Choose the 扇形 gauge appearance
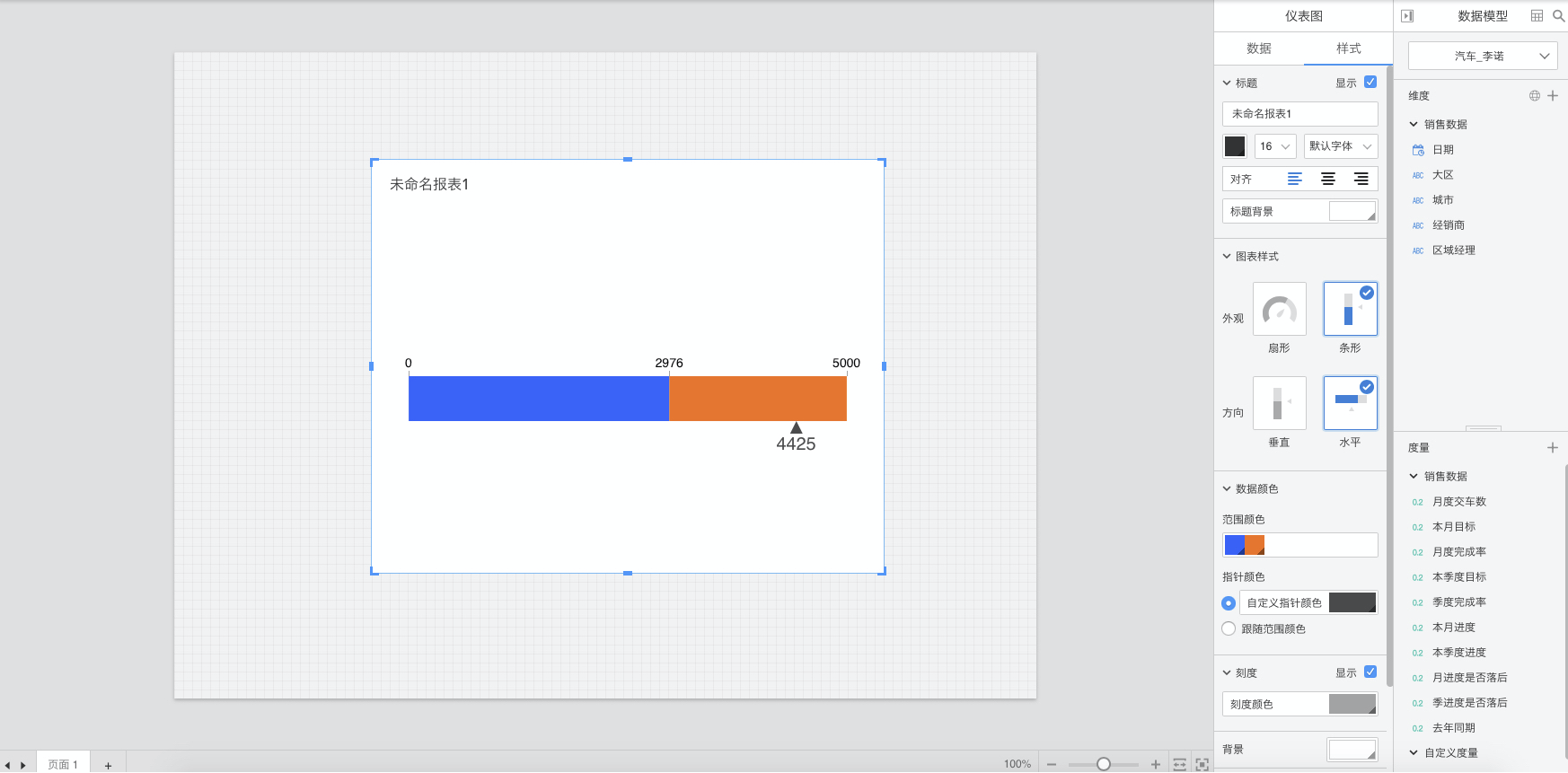1568x773 pixels. (x=1280, y=310)
